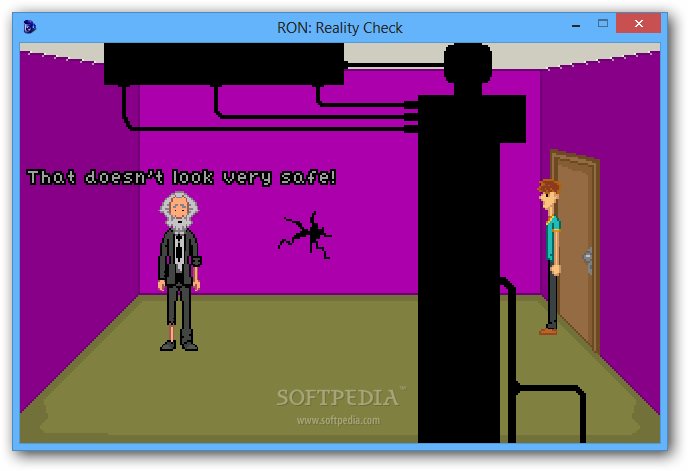Click the door handle on the brown door
688x471 pixels.
point(588,259)
